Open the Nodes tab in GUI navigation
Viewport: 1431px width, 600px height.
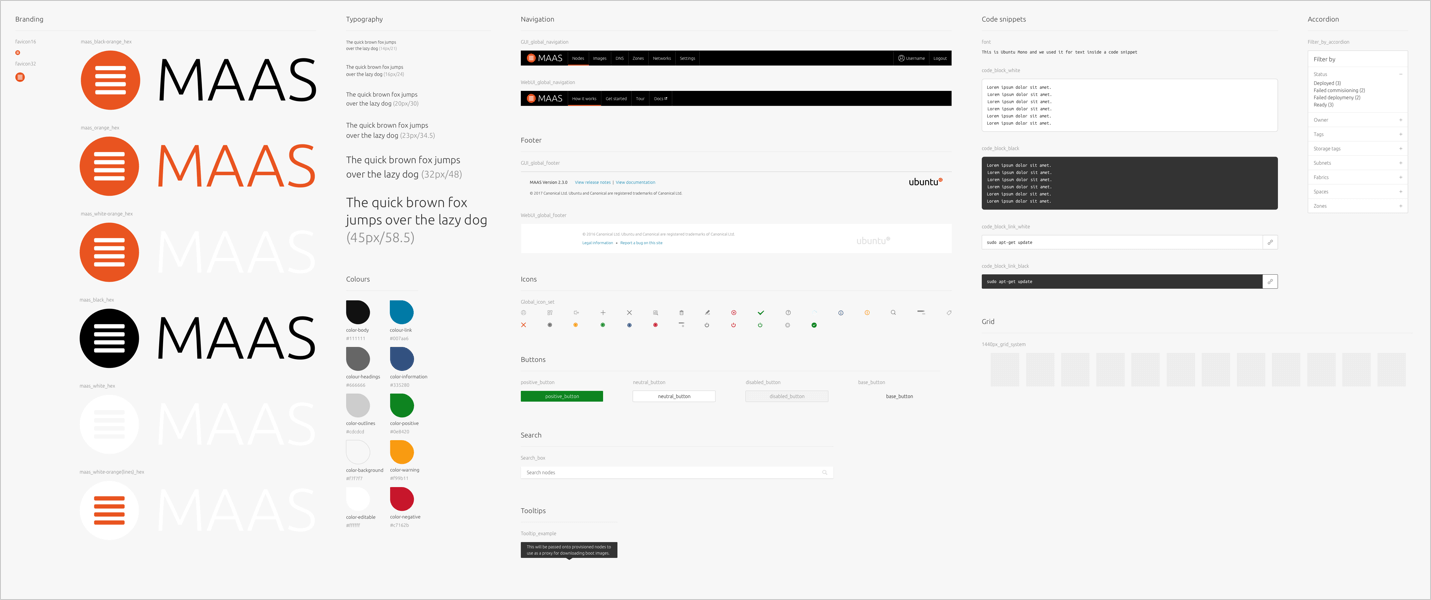(577, 58)
